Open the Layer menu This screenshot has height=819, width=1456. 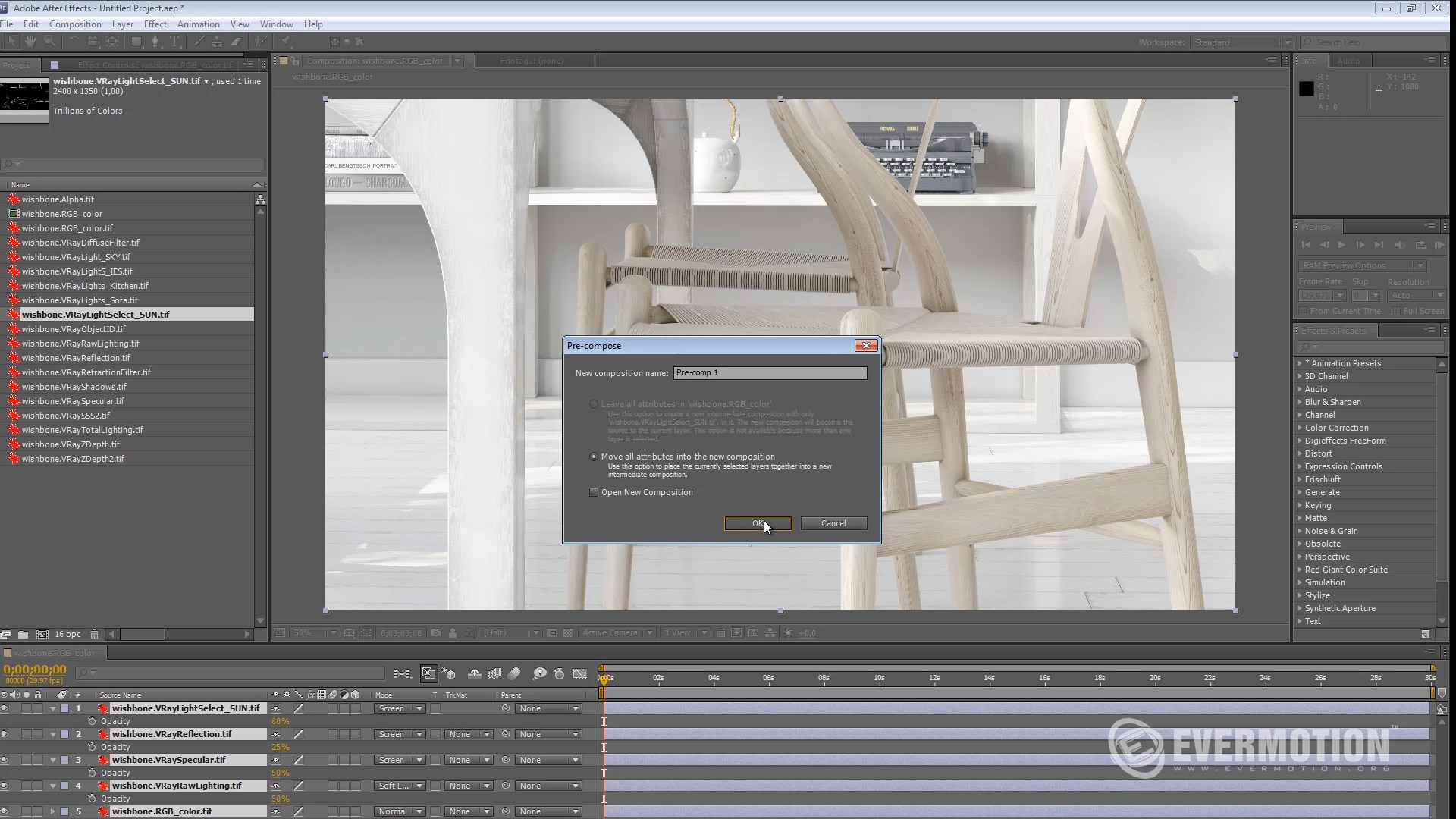(123, 24)
